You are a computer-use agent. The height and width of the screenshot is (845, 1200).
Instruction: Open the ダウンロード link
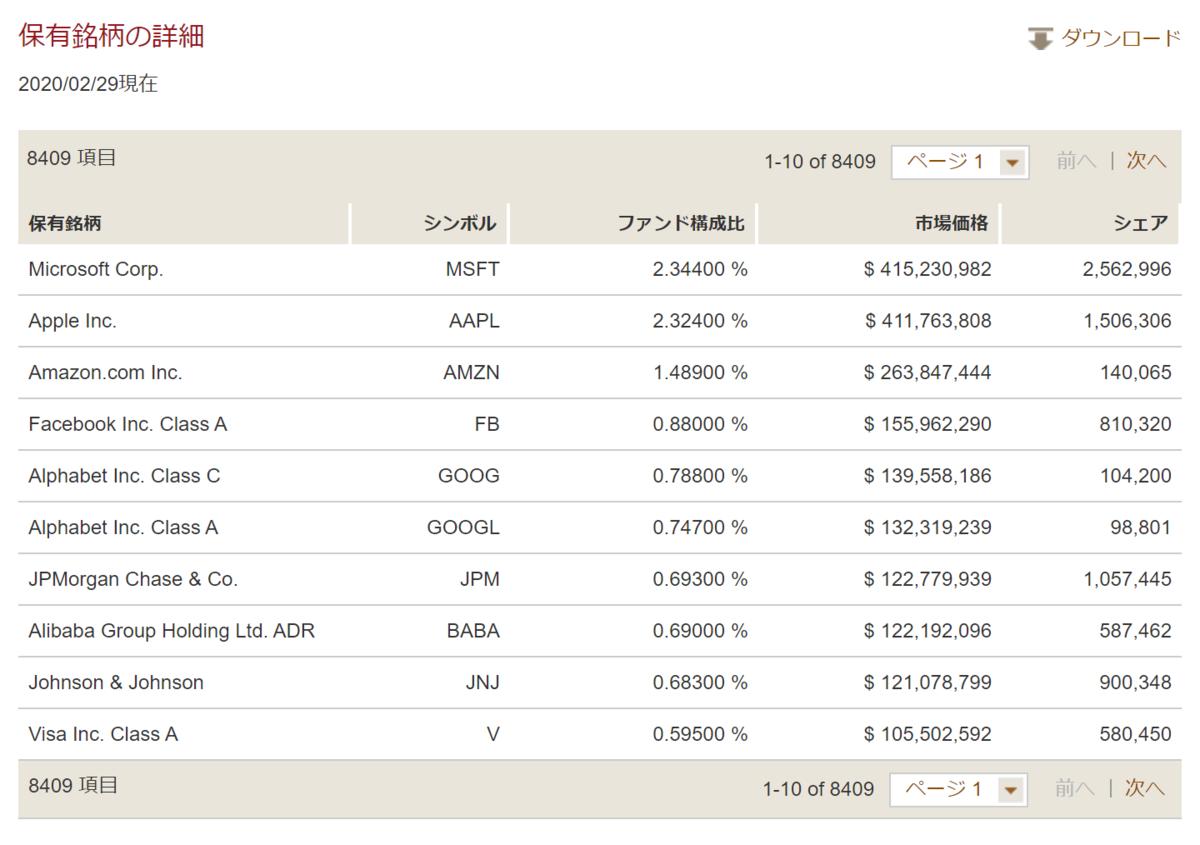tap(1121, 39)
